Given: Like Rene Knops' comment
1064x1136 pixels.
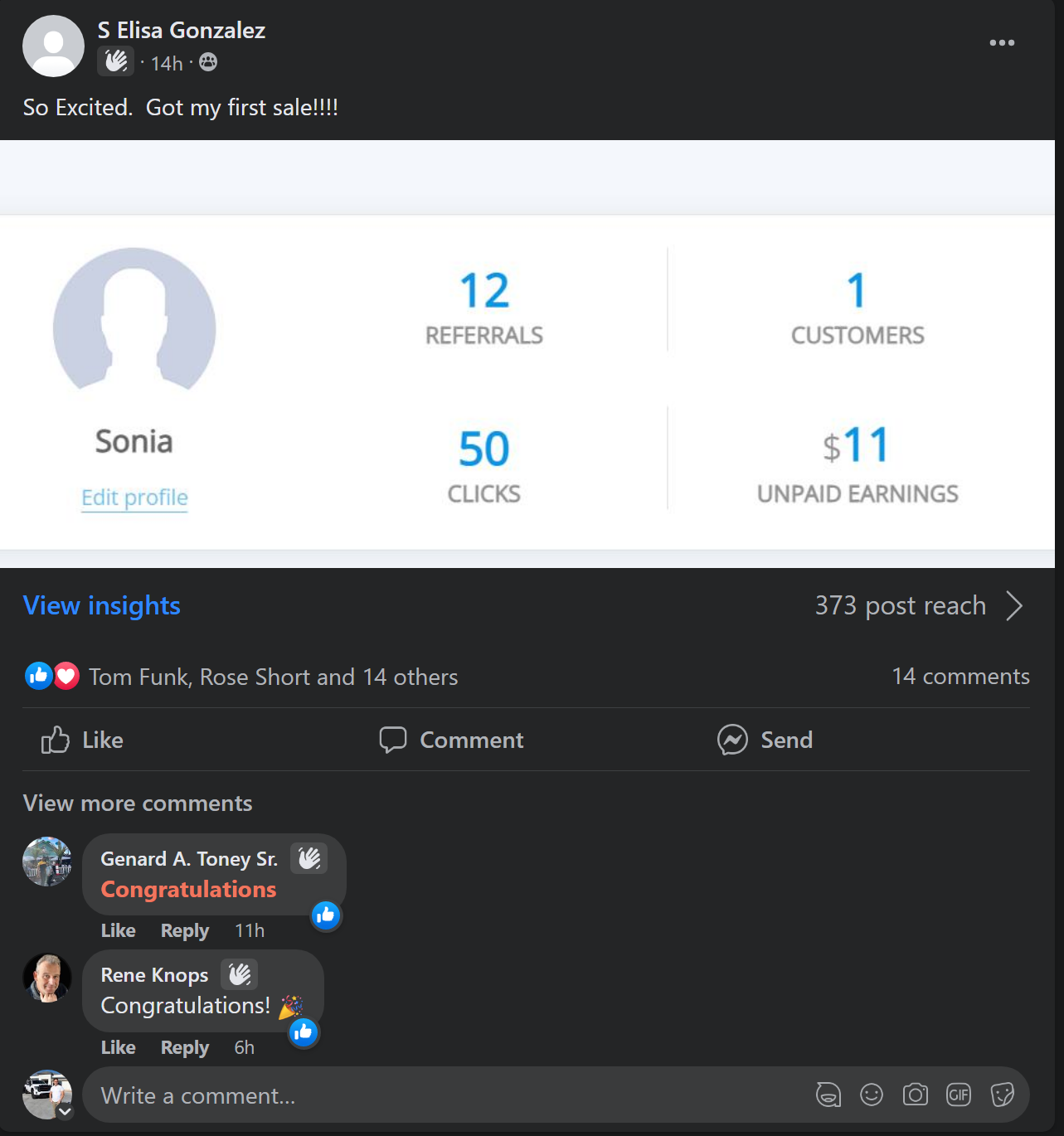Looking at the screenshot, I should click(118, 1047).
